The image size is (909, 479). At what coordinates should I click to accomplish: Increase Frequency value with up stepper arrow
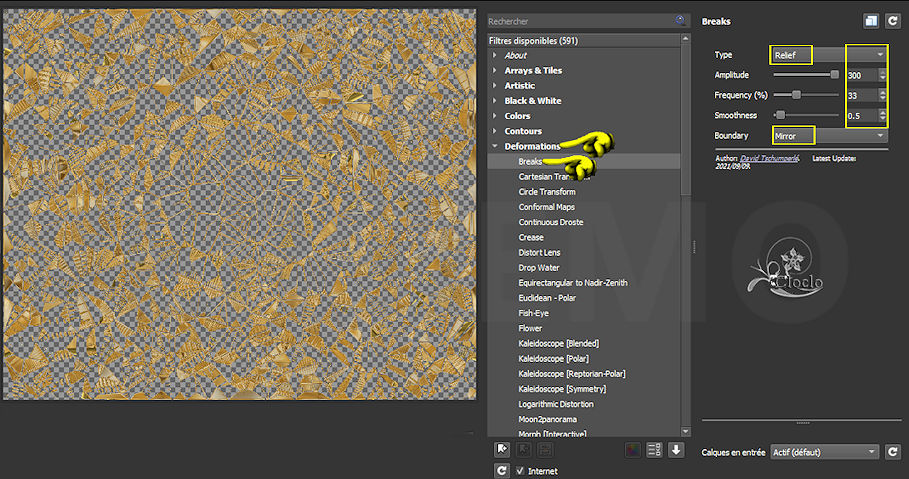tap(881, 91)
